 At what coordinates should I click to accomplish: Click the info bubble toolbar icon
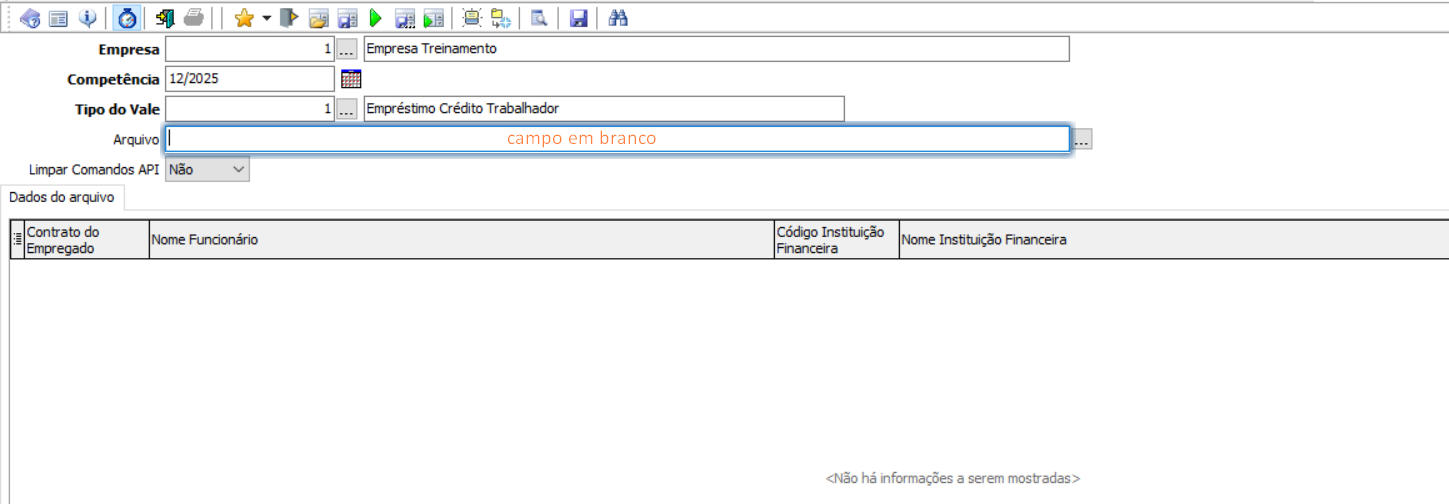[x=88, y=18]
